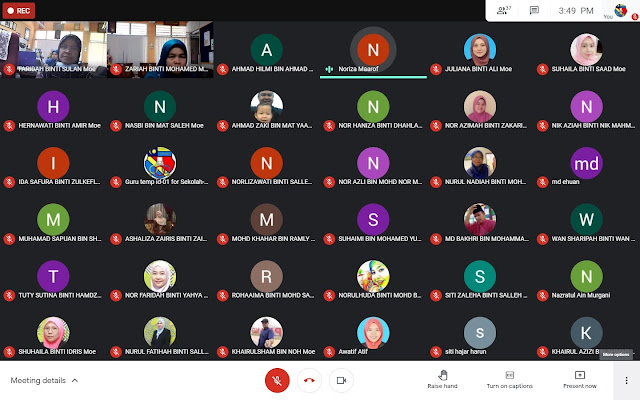Click JULIANA BINTI ALI profile picture

point(480,50)
